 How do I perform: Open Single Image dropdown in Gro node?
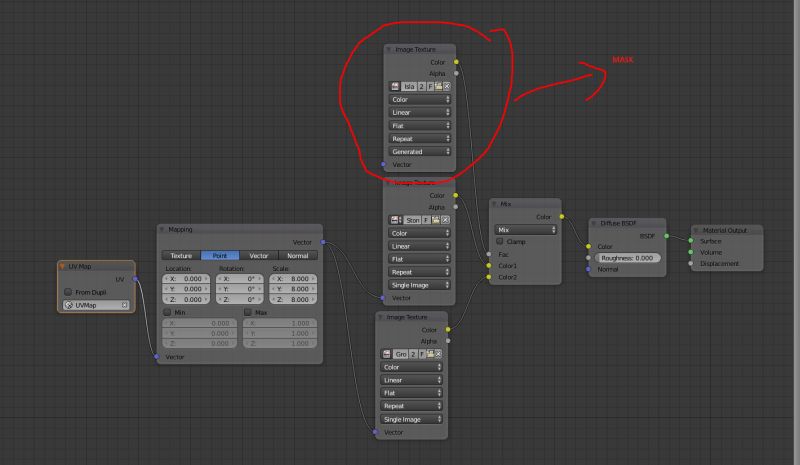tap(411, 419)
